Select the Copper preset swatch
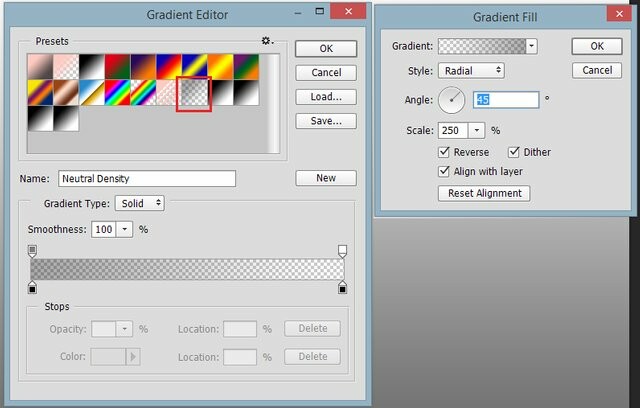This screenshot has height=408, width=640. 66,93
